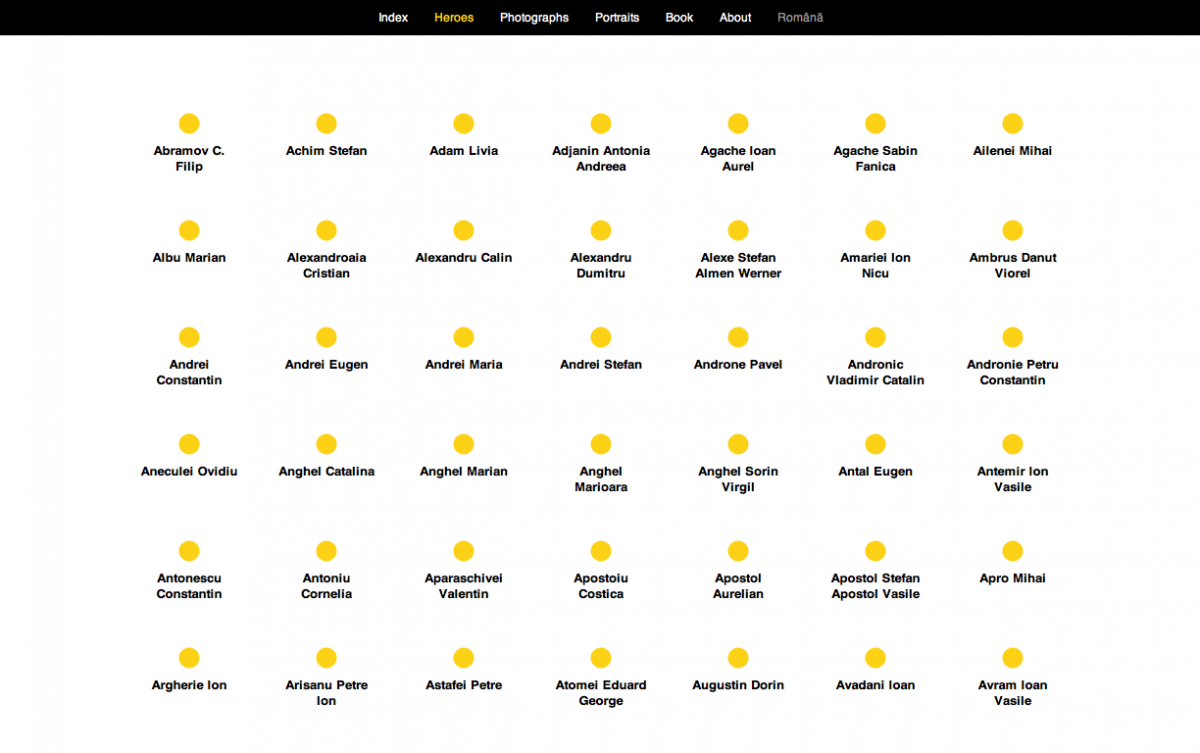Viewport: 1200px width, 753px height.
Task: Open the About page
Action: (x=735, y=17)
